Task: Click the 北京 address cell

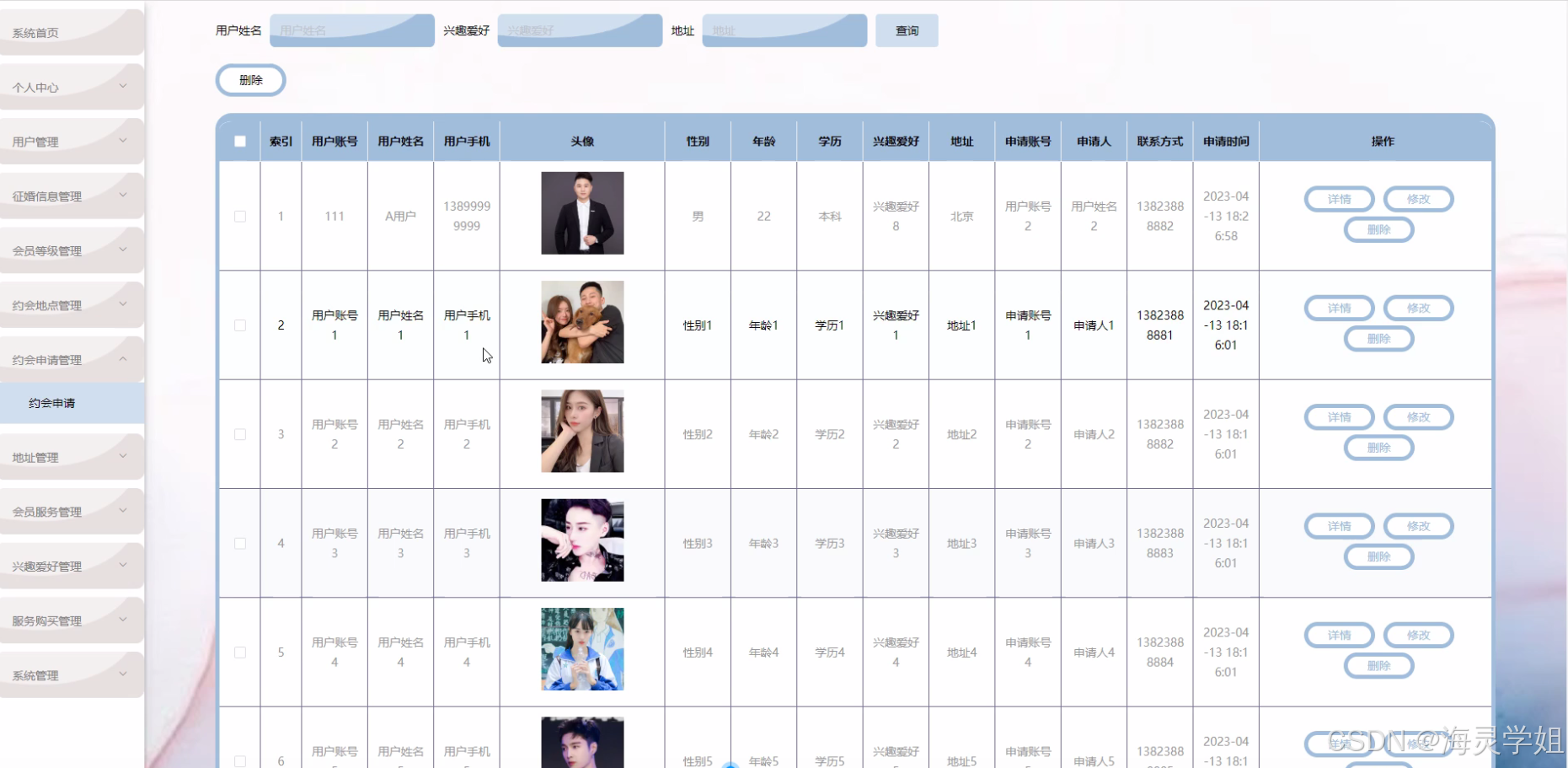Action: [x=961, y=217]
